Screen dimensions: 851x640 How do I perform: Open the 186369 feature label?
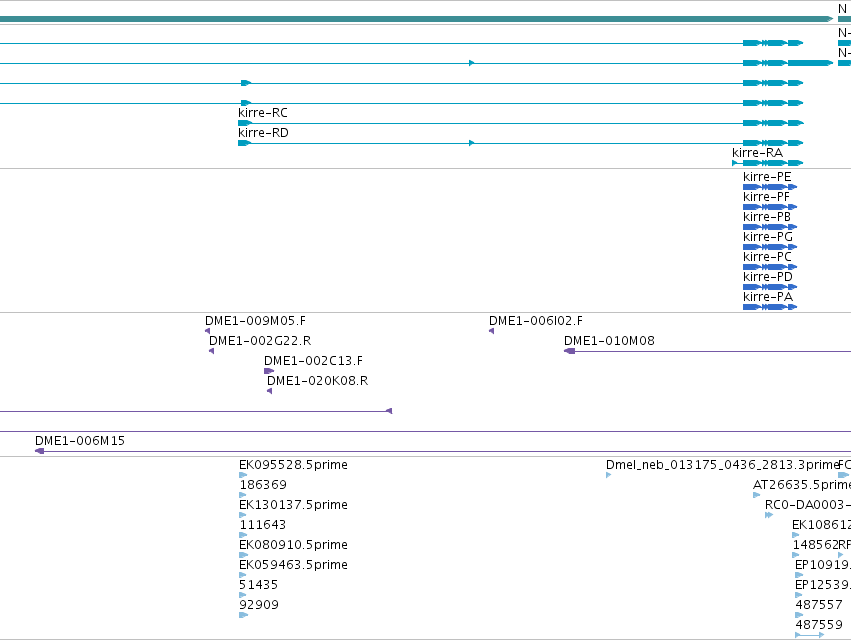[263, 485]
